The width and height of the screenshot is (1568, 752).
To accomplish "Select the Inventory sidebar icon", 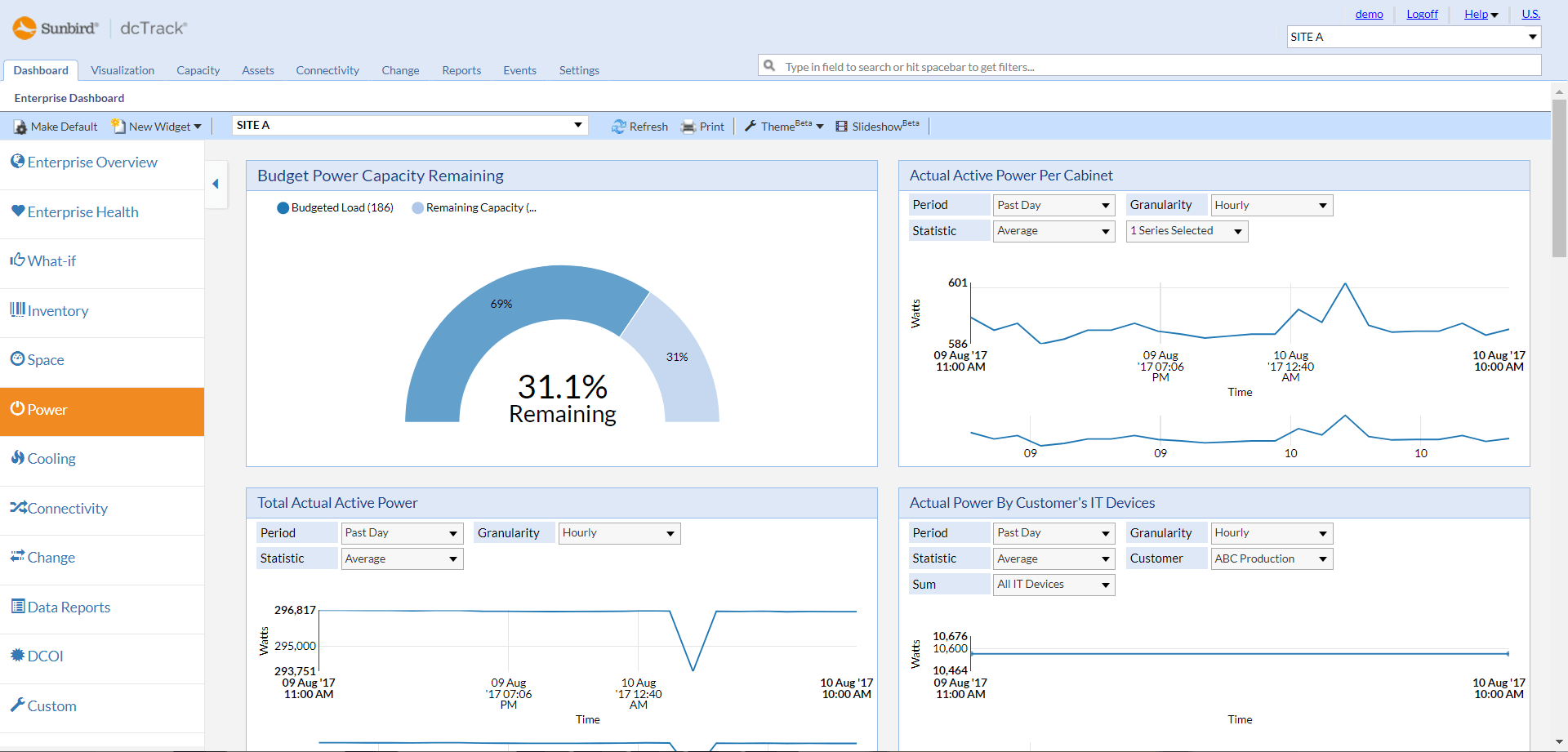I will point(18,310).
